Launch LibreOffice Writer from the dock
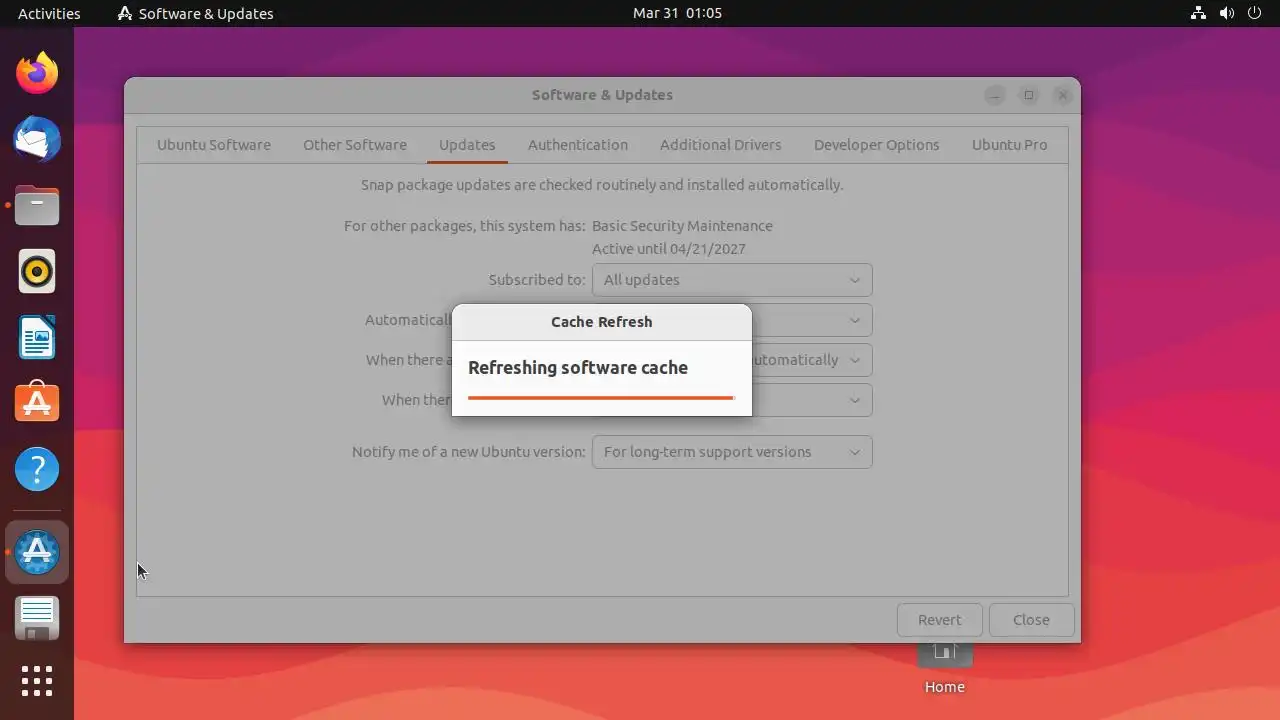The width and height of the screenshot is (1280, 720). point(37,337)
